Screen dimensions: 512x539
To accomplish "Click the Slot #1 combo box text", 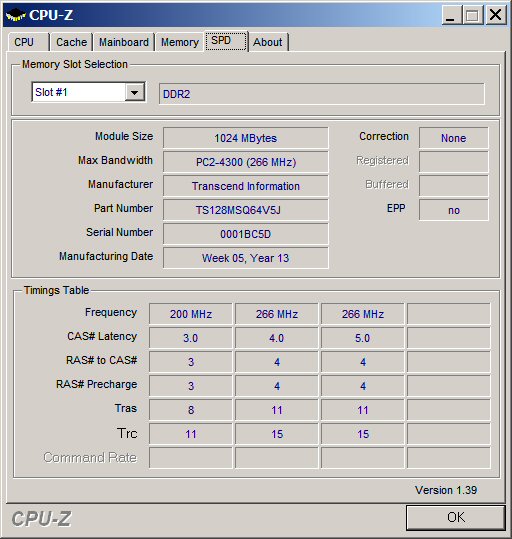I will click(x=51, y=92).
